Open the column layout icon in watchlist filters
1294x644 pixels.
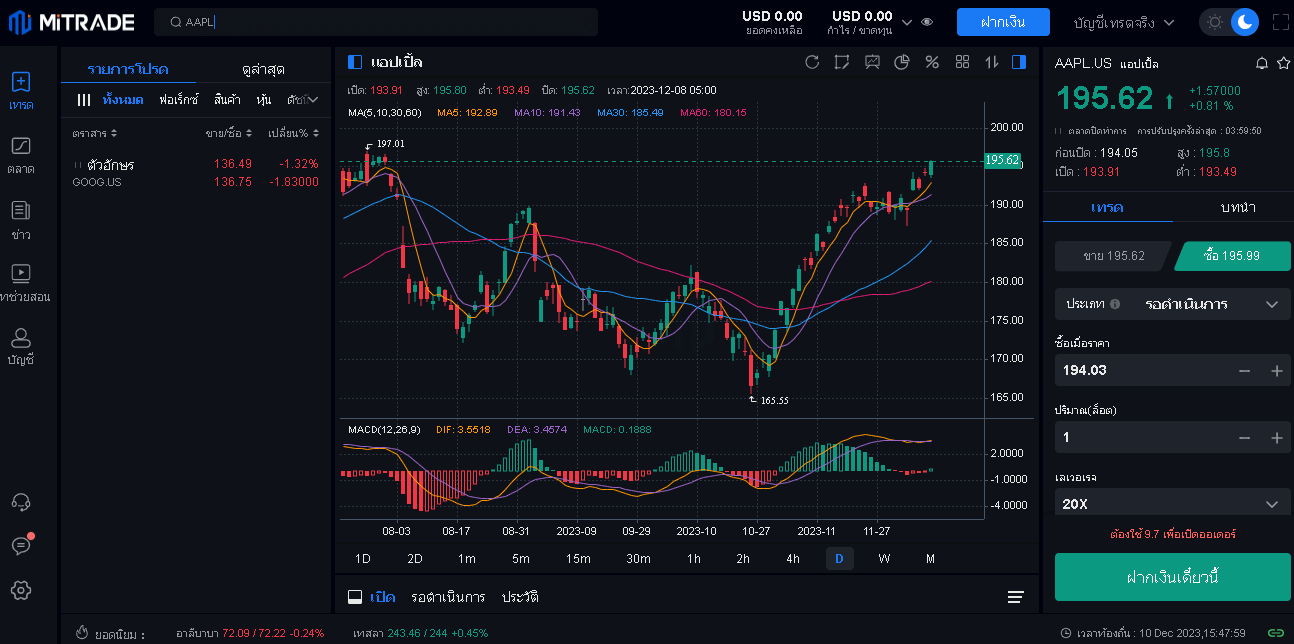tap(84, 100)
